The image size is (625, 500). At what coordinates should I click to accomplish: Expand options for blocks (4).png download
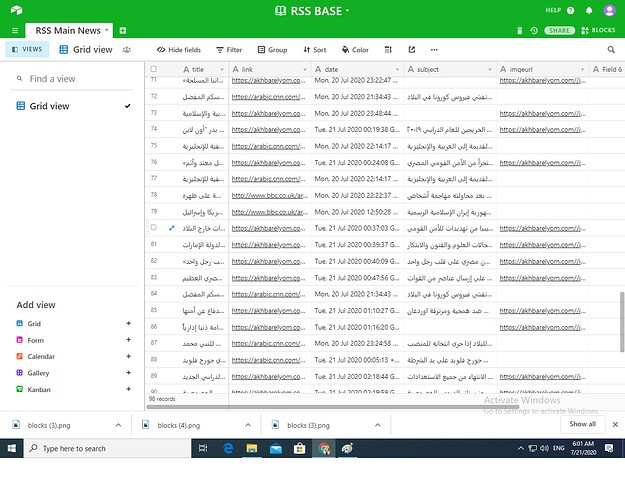(x=248, y=425)
